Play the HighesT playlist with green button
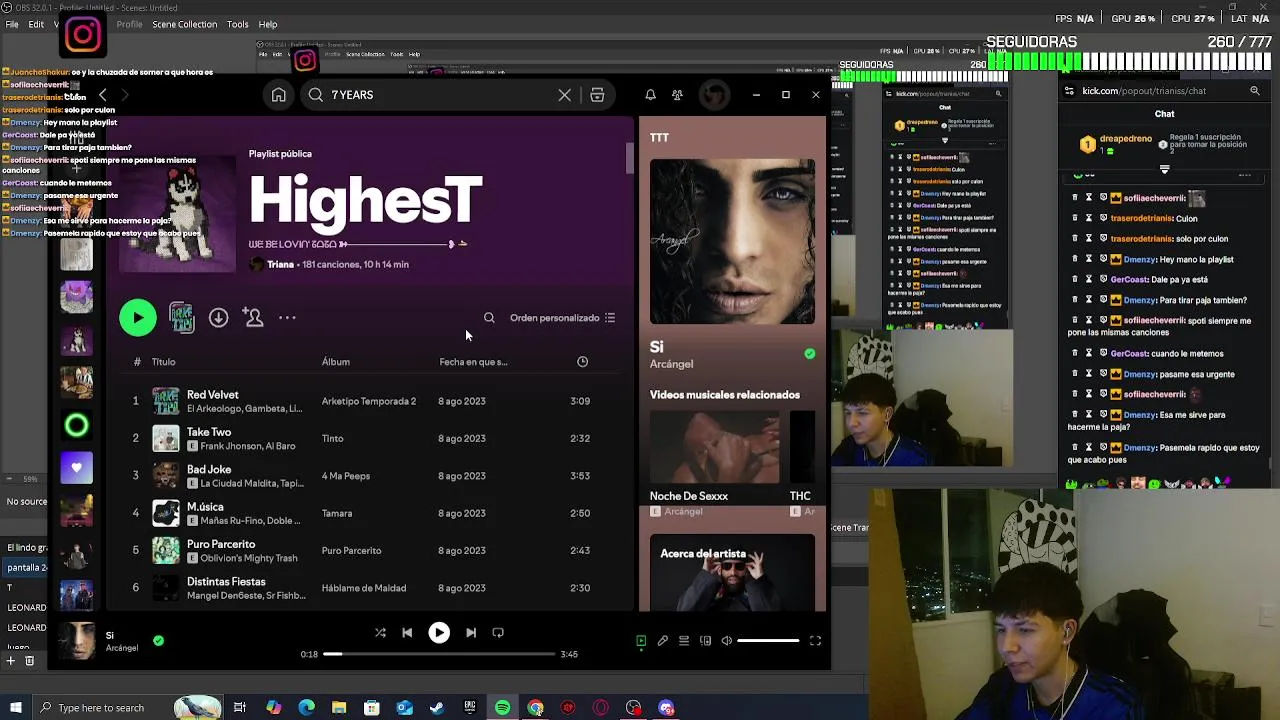The image size is (1280, 720). pos(138,318)
